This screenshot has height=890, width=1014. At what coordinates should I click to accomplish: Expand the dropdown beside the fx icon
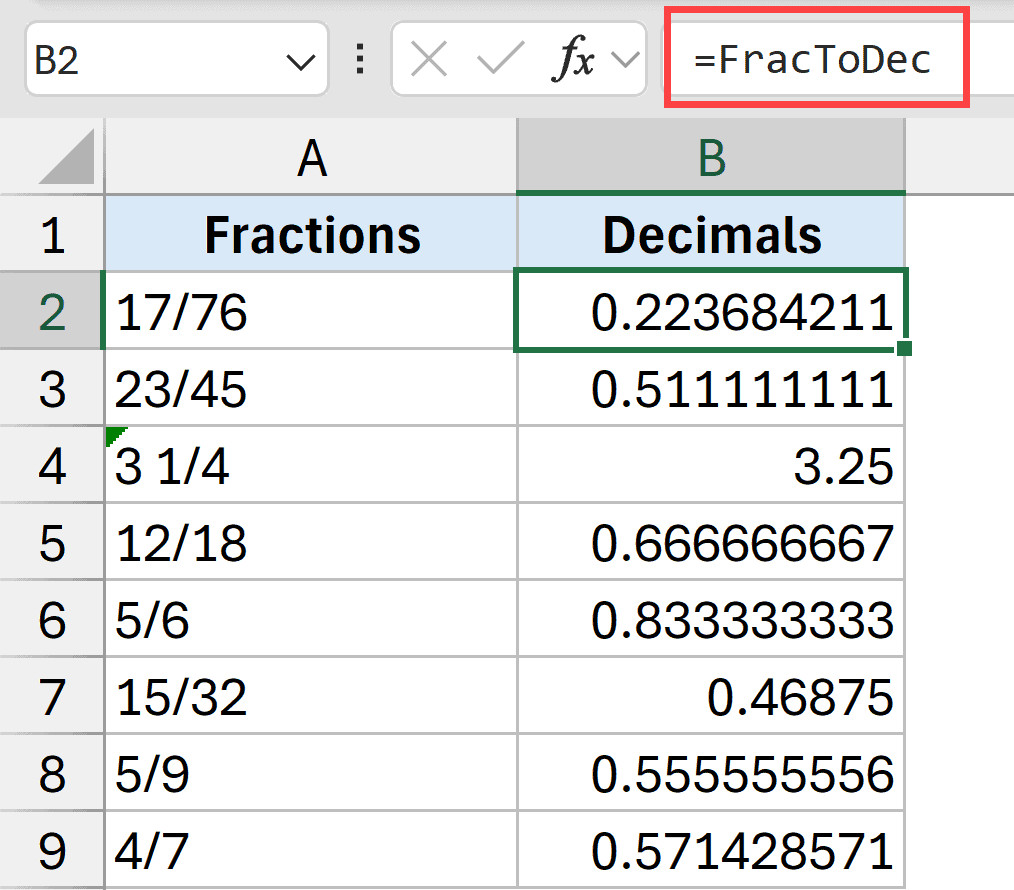click(625, 61)
